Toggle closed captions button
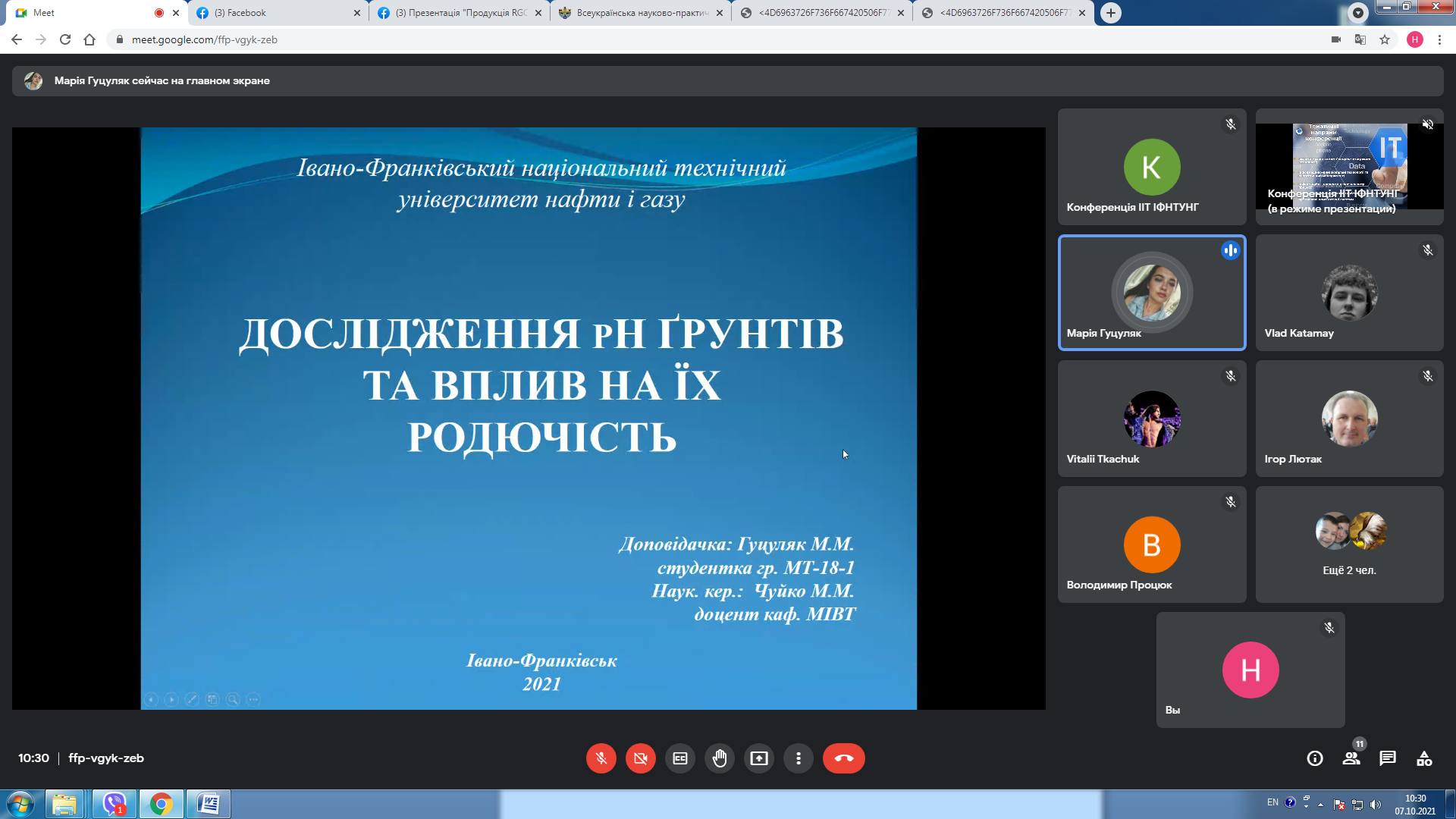This screenshot has height=819, width=1456. click(679, 758)
